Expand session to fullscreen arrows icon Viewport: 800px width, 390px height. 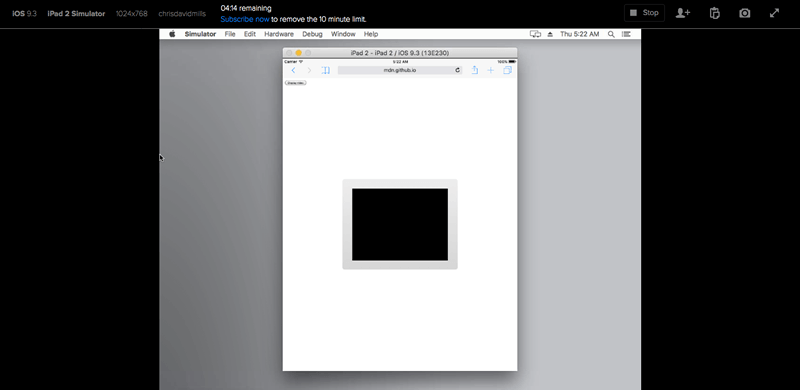point(774,13)
